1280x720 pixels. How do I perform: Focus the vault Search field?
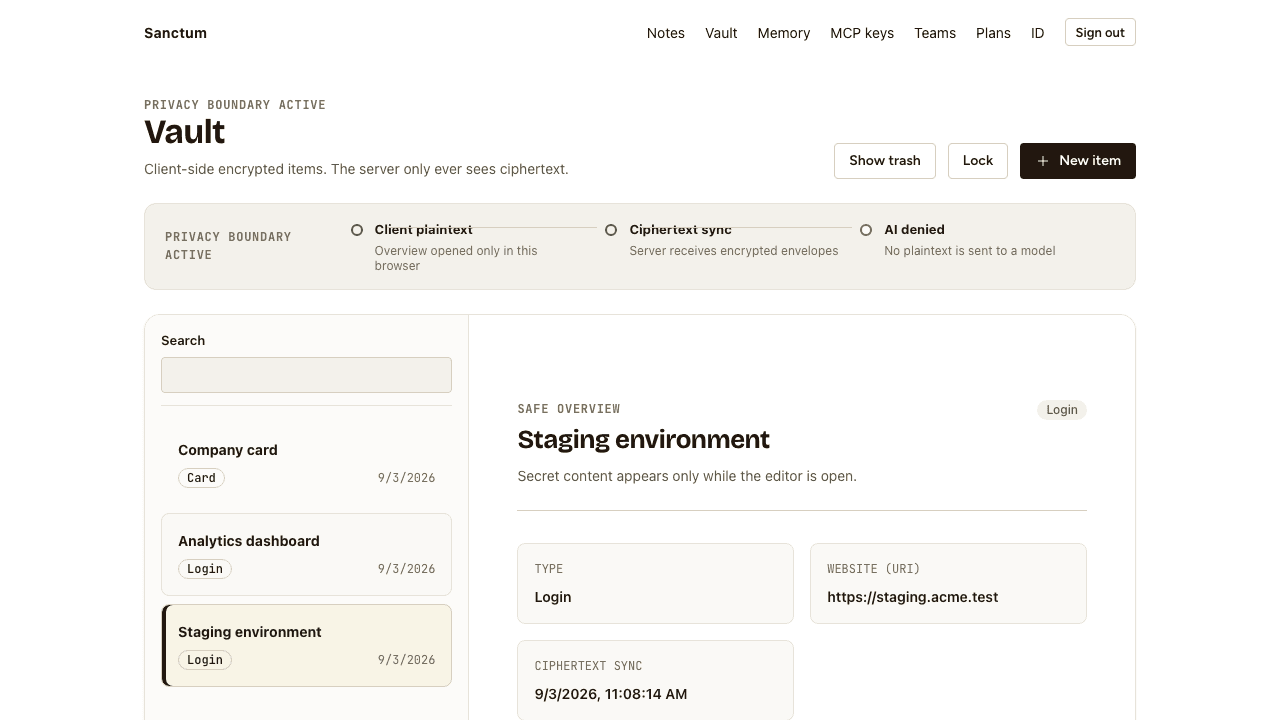pos(306,375)
